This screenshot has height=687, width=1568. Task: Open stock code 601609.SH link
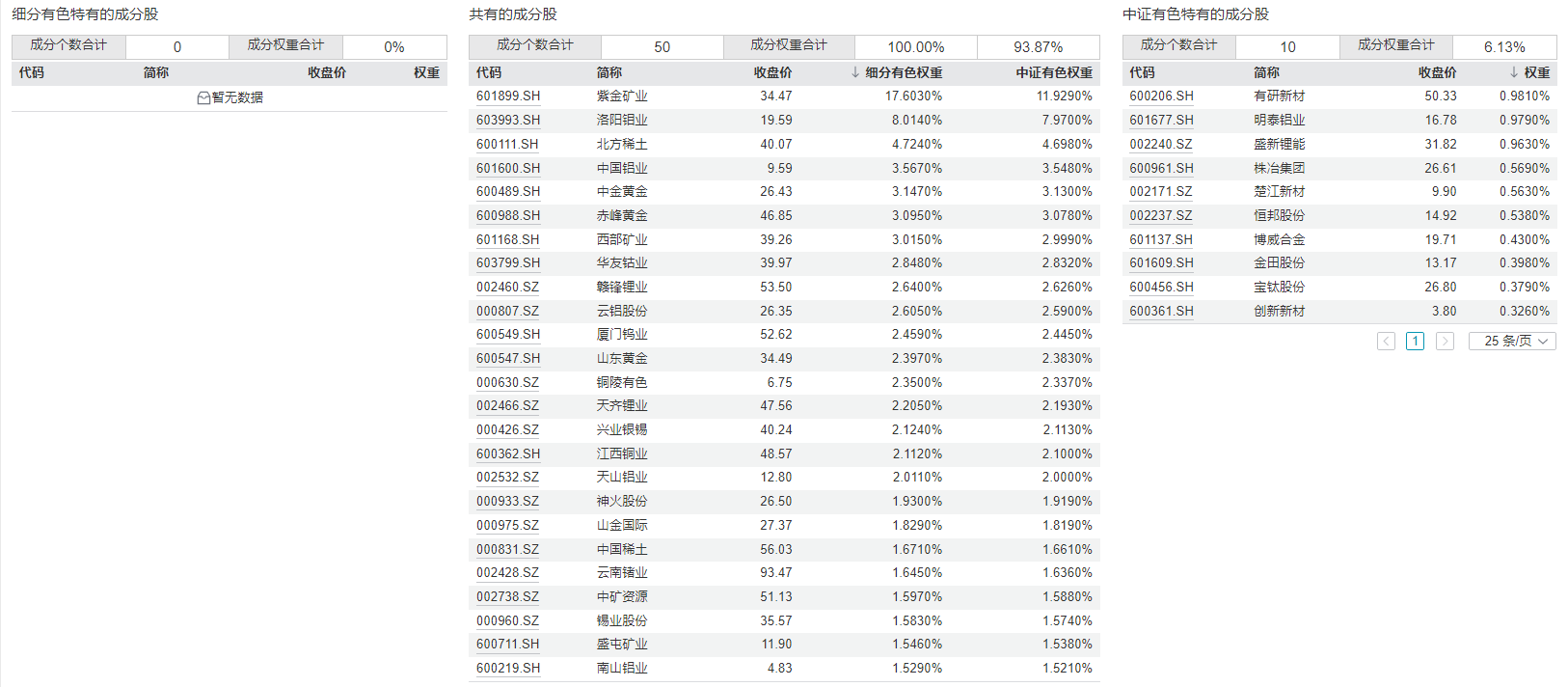1161,262
